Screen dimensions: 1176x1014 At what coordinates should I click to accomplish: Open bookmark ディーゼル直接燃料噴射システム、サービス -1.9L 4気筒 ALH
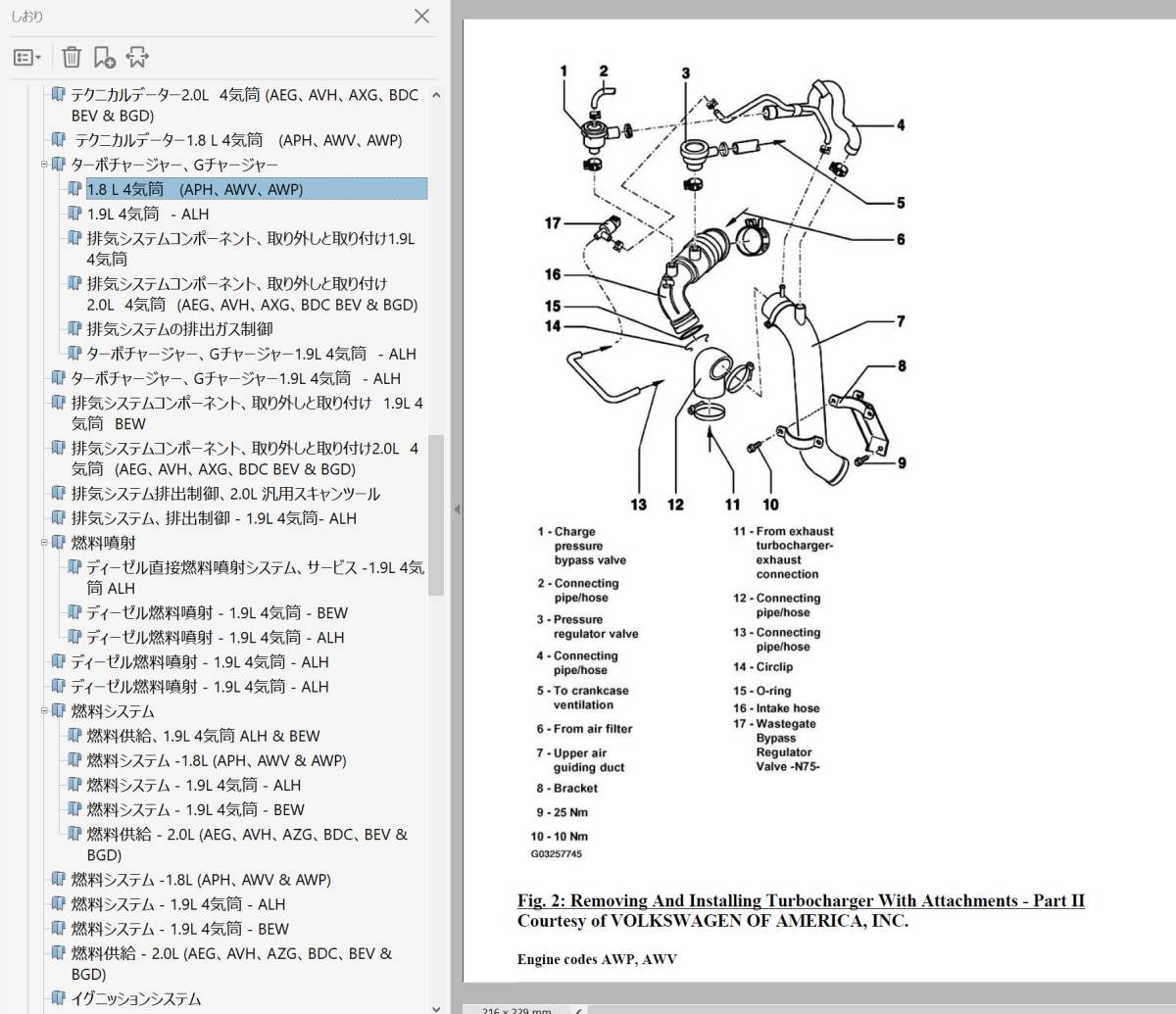click(255, 578)
